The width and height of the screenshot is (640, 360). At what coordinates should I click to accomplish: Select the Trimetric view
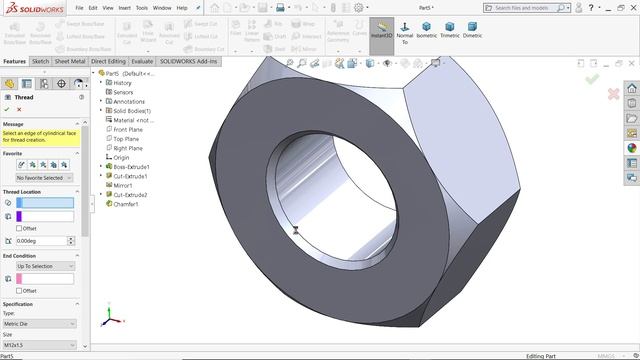click(450, 30)
